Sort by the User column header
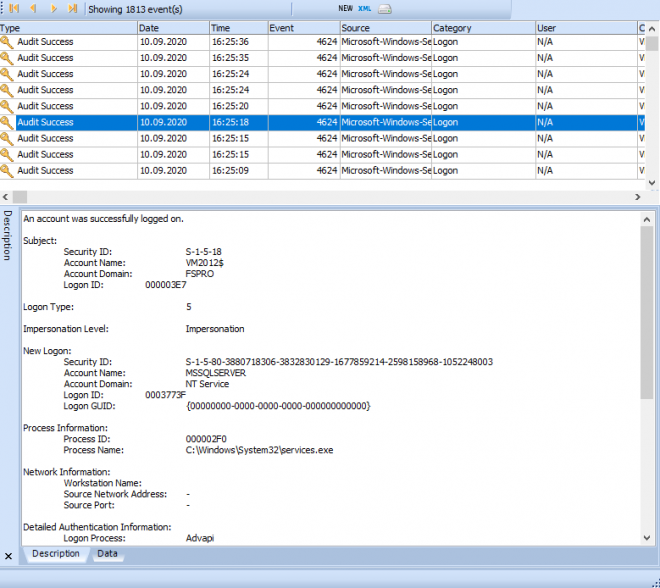This screenshot has height=588, width=660. (586, 28)
